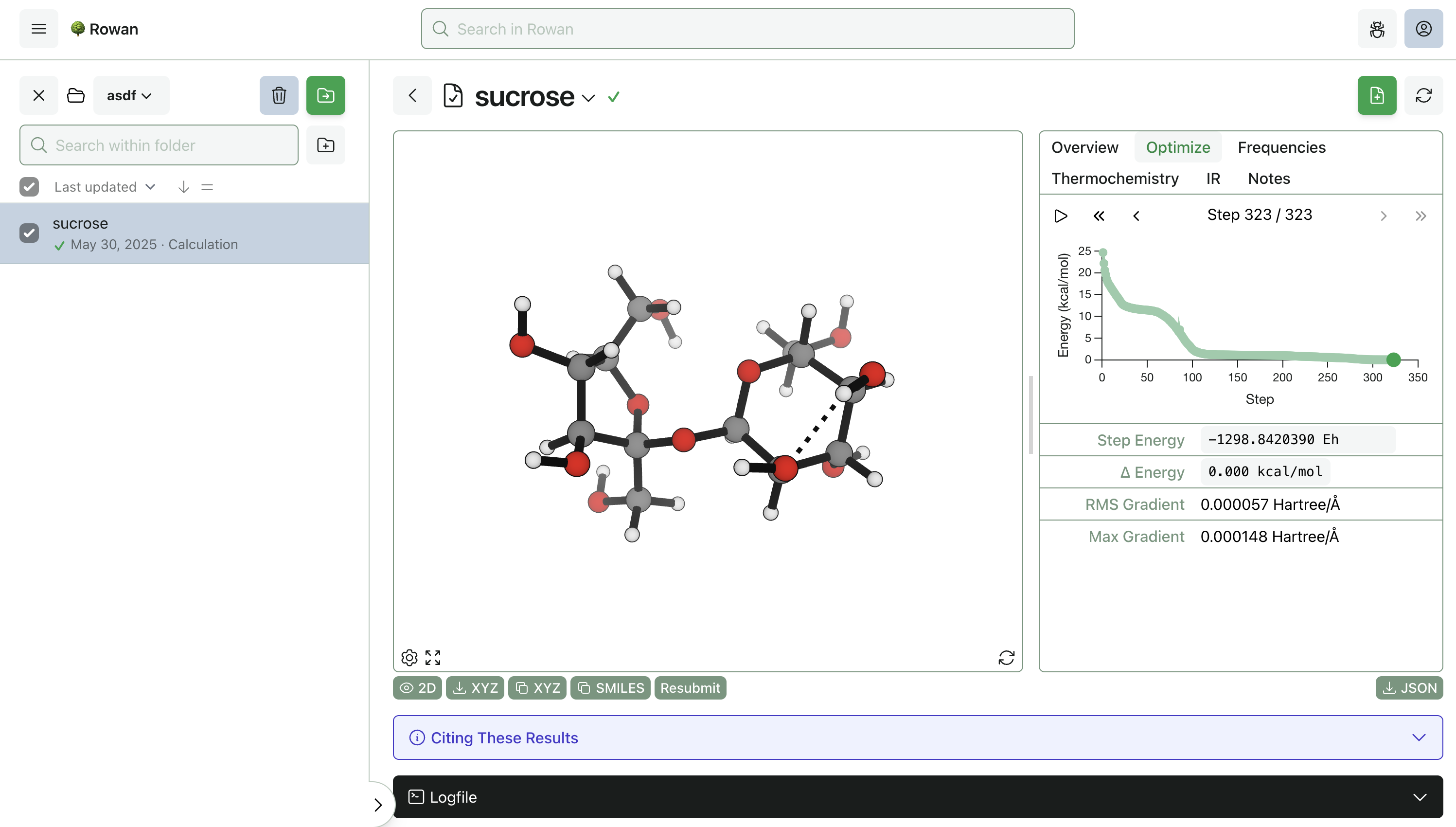
Task: Open the Last updated sort dropdown
Action: coord(105,187)
